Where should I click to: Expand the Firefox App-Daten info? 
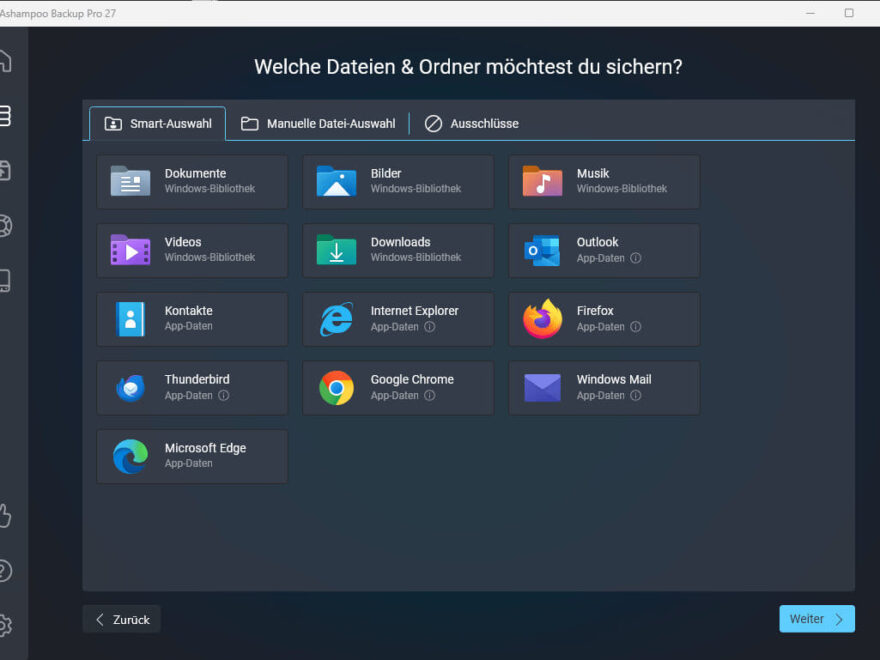point(637,325)
